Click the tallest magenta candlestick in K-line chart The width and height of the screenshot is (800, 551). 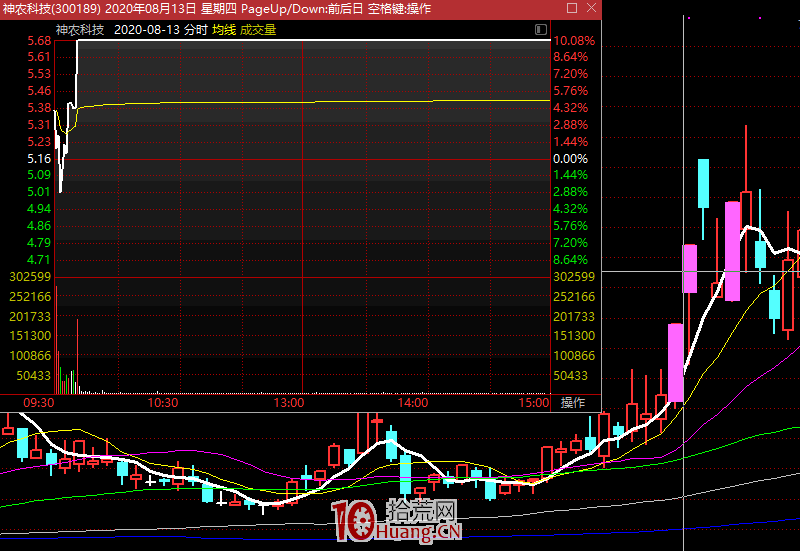tap(732, 252)
